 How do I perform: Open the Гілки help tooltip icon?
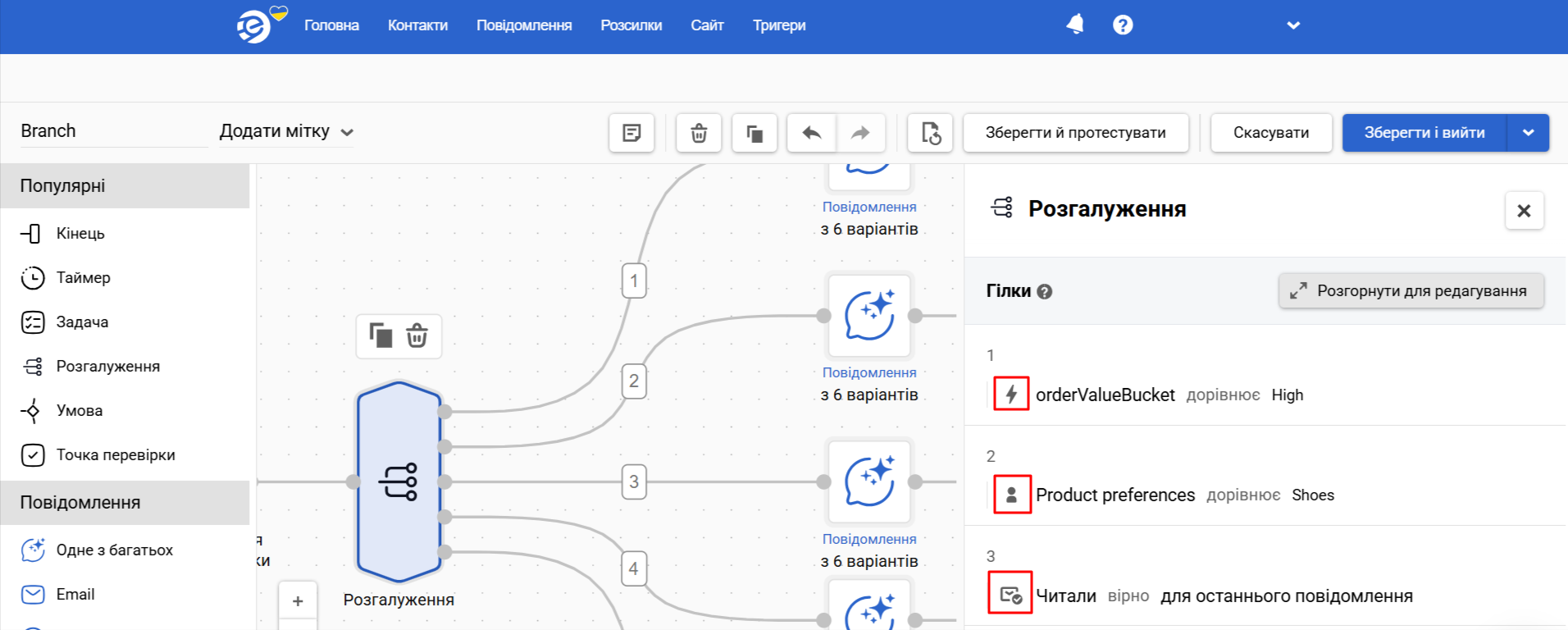tap(1045, 292)
